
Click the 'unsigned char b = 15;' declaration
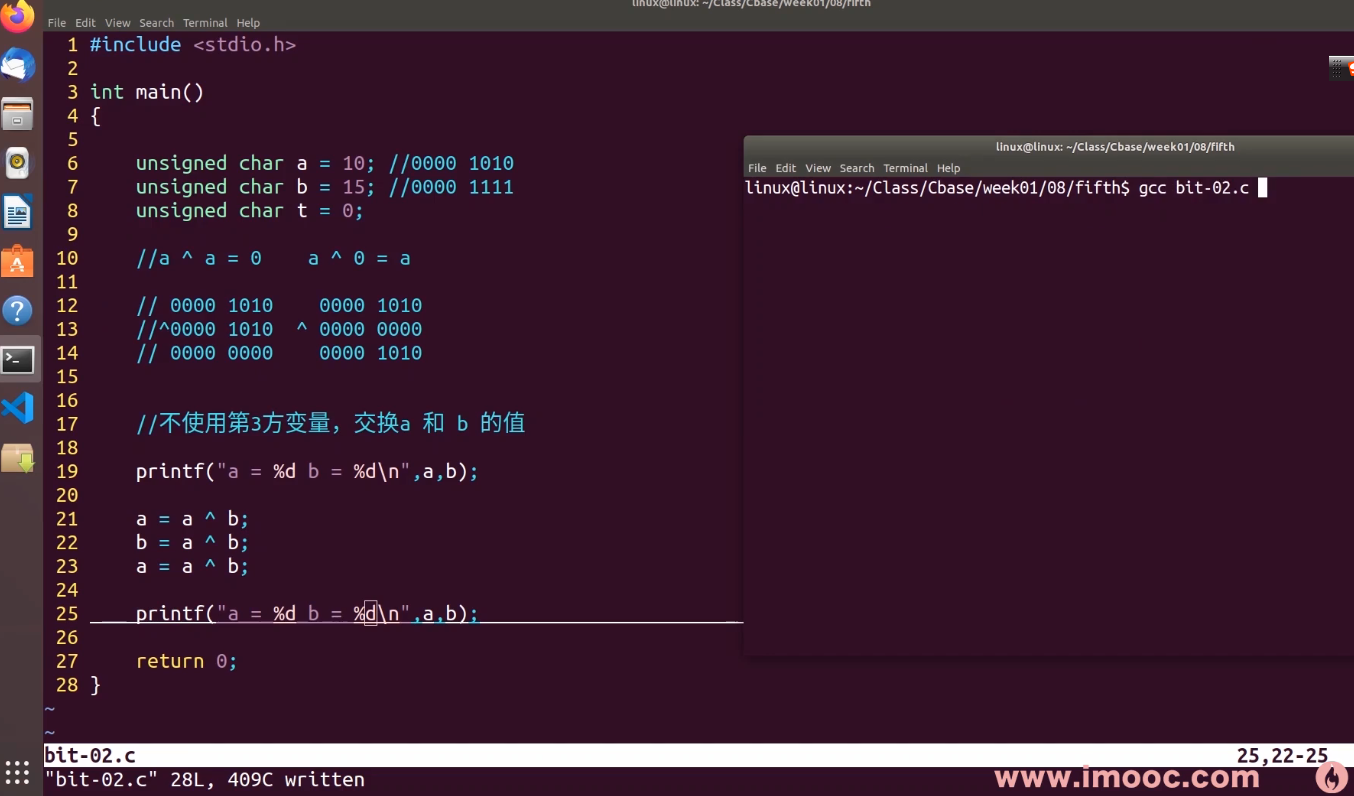pyautogui.click(x=255, y=187)
